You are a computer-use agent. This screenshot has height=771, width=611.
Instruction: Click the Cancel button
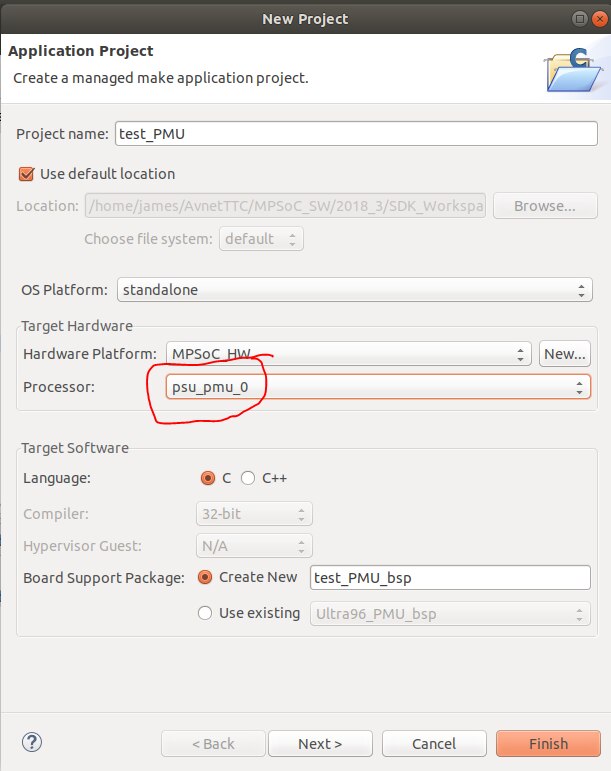(x=433, y=744)
